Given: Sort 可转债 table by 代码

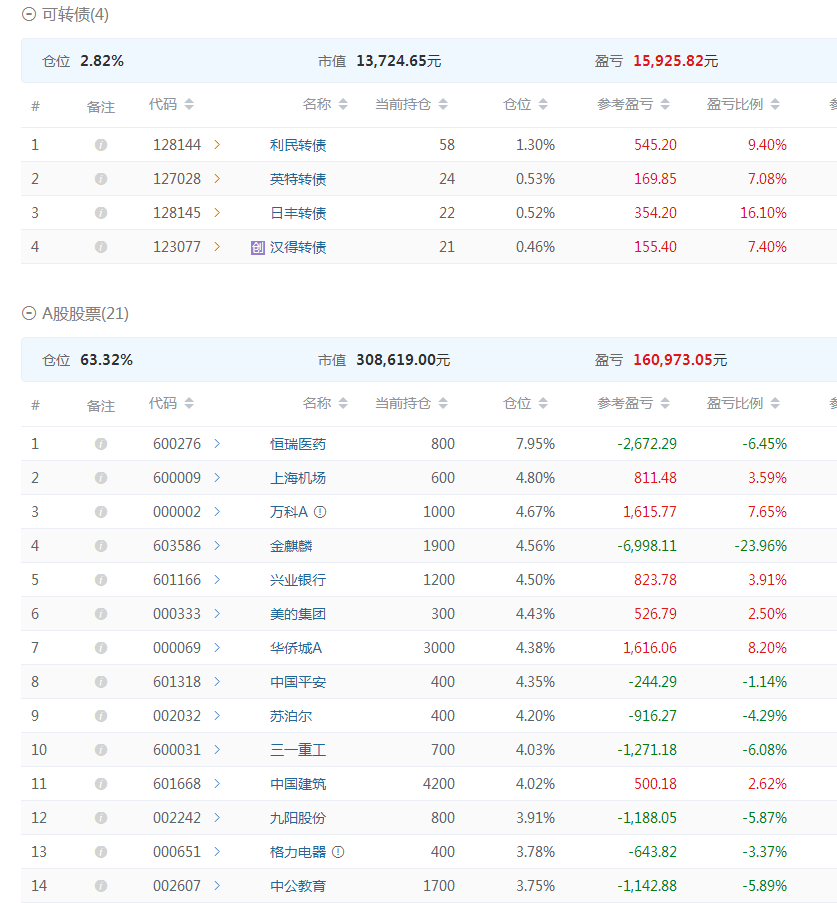Looking at the screenshot, I should (x=189, y=104).
